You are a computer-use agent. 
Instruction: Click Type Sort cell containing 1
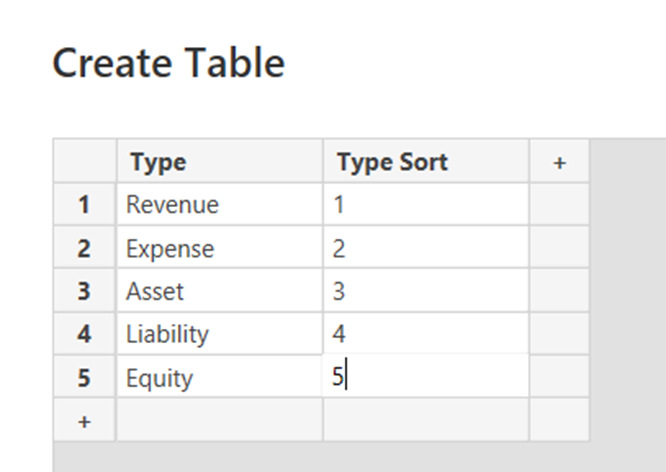coord(425,205)
